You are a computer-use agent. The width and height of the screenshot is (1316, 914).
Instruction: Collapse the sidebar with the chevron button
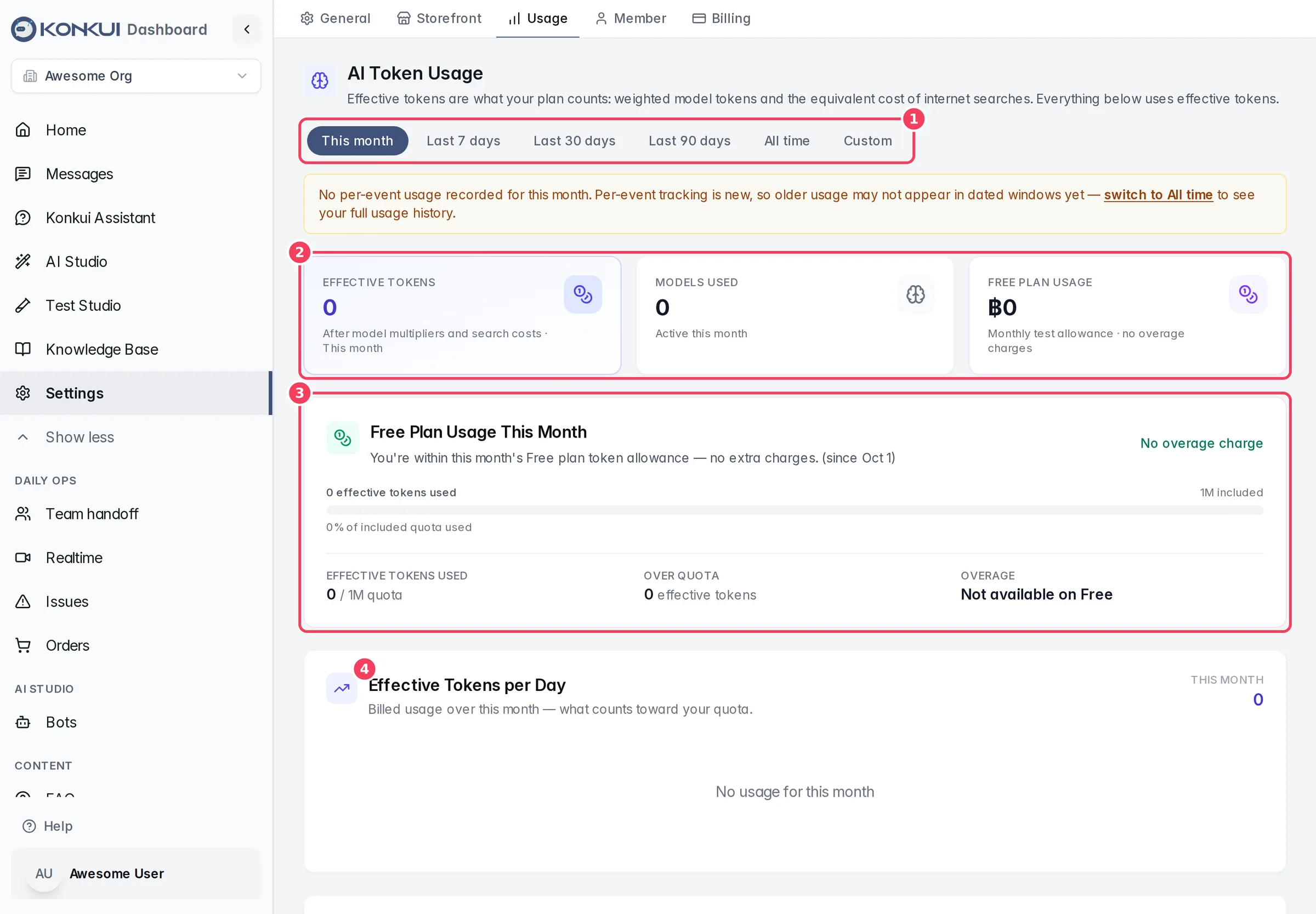(x=247, y=29)
